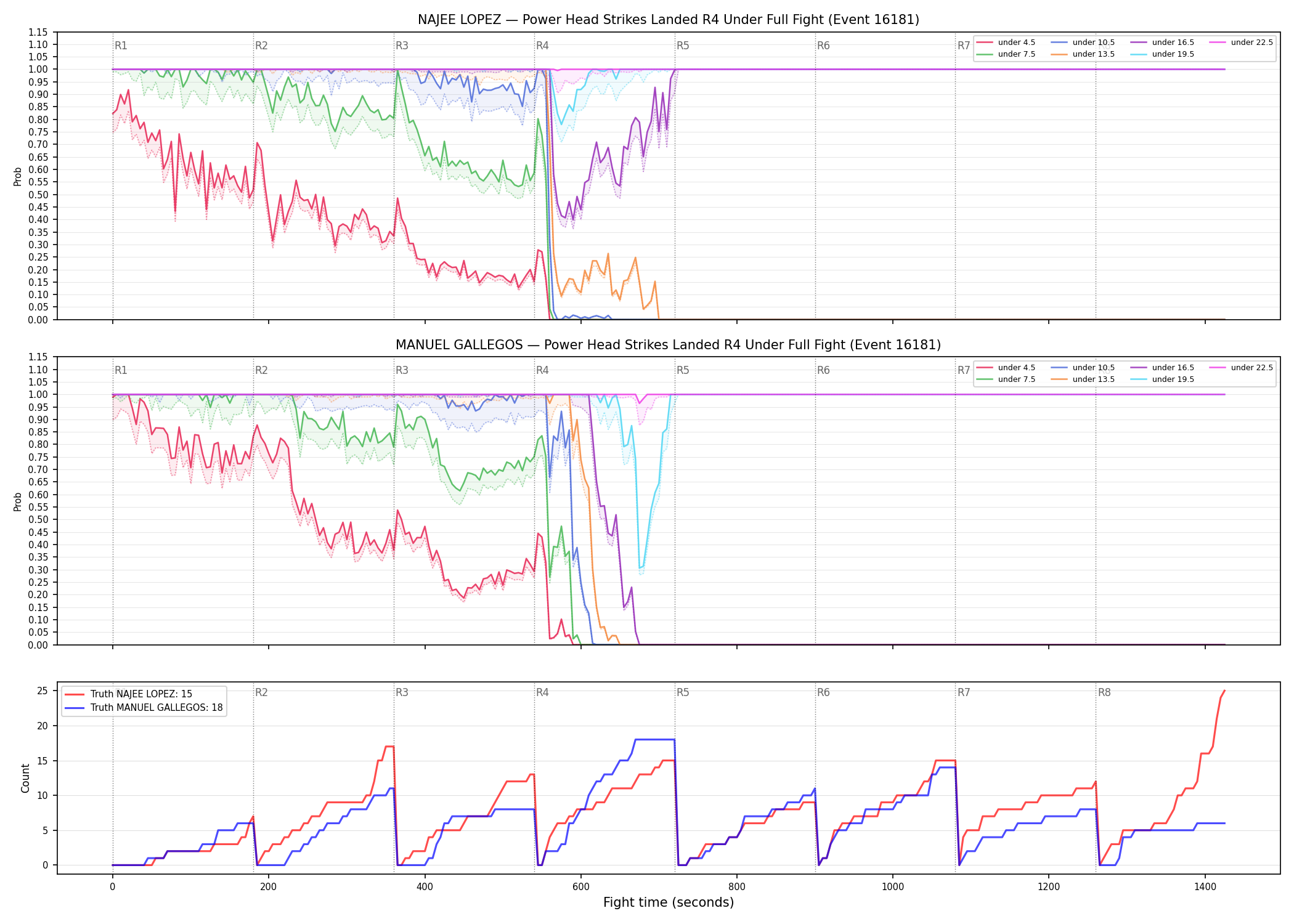Click 'under 16.5' legend entry in top chart
Screen dimensions: 1294x924
[x=1162, y=43]
